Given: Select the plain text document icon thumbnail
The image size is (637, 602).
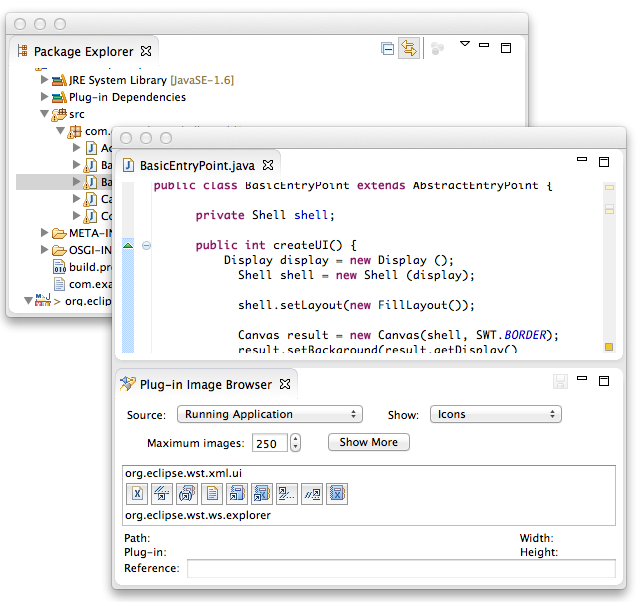Looking at the screenshot, I should click(212, 494).
